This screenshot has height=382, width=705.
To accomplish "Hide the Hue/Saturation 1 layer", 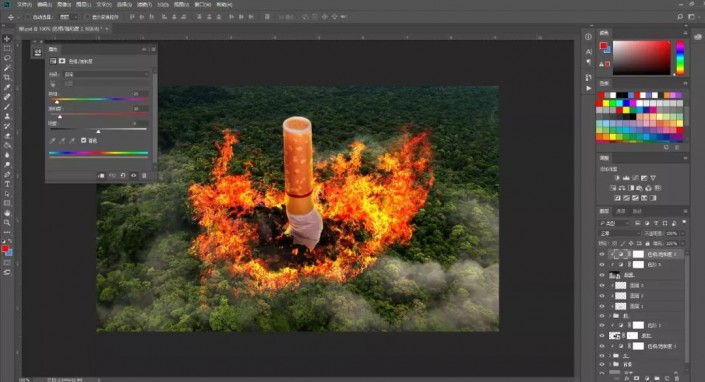I will (x=602, y=346).
